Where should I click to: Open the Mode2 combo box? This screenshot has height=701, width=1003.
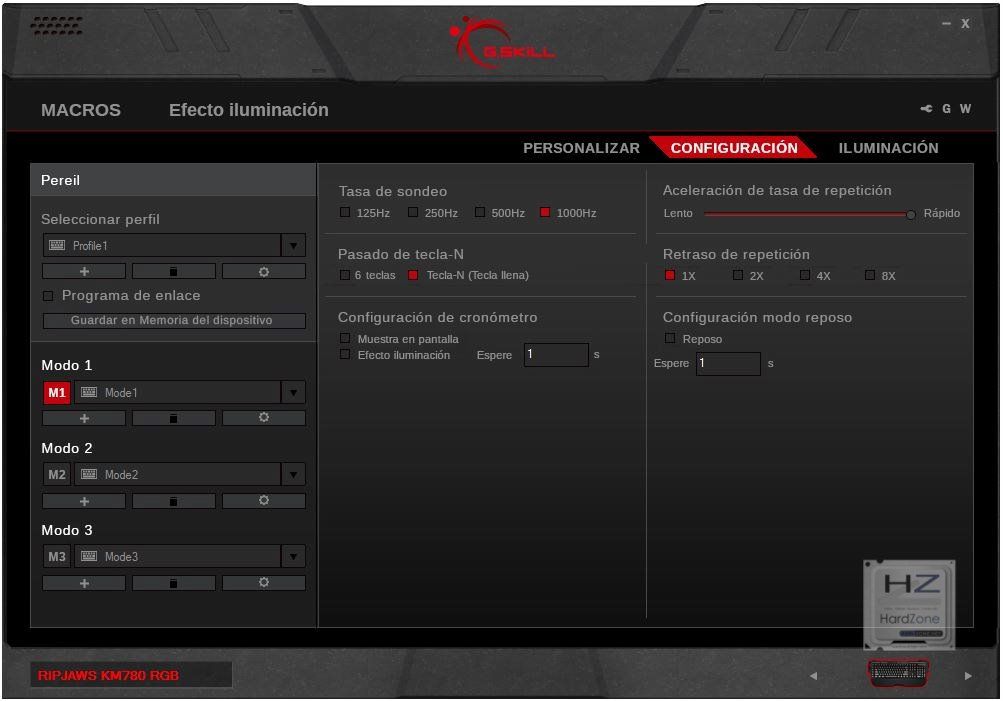(190, 475)
